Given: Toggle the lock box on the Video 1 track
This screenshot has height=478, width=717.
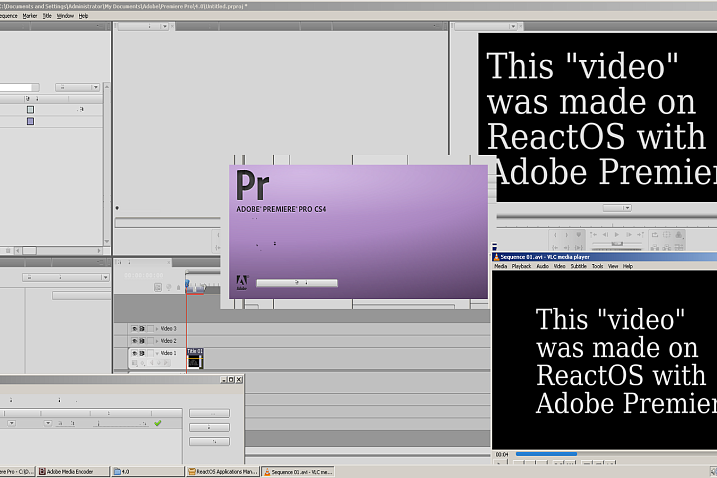Looking at the screenshot, I should [150, 354].
